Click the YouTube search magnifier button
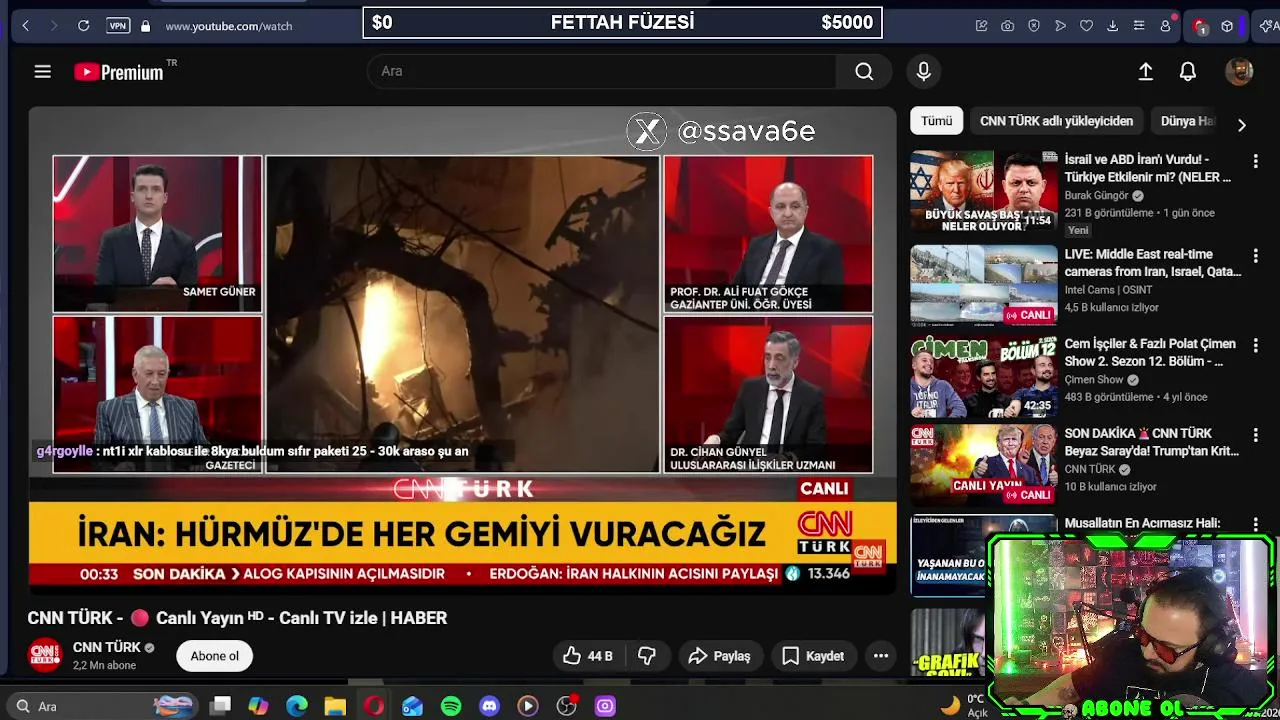Image resolution: width=1280 pixels, height=720 pixels. click(x=864, y=71)
